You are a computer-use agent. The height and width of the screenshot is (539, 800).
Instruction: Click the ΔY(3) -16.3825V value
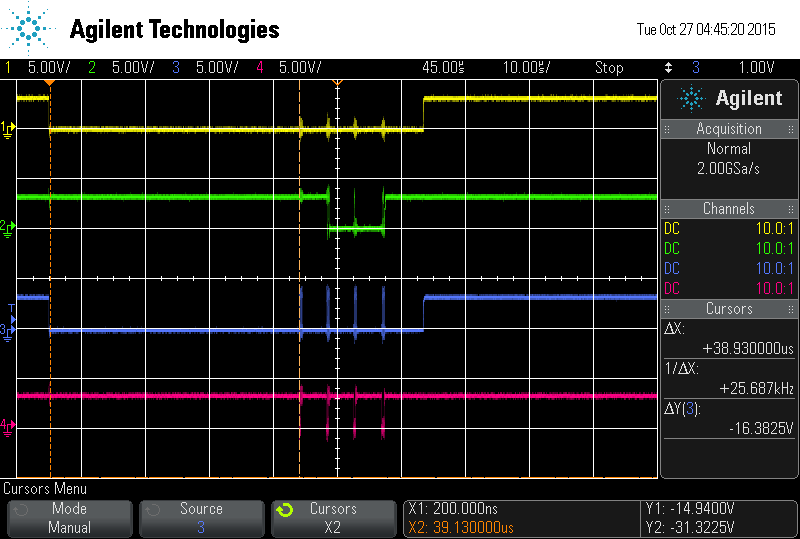[x=761, y=429]
